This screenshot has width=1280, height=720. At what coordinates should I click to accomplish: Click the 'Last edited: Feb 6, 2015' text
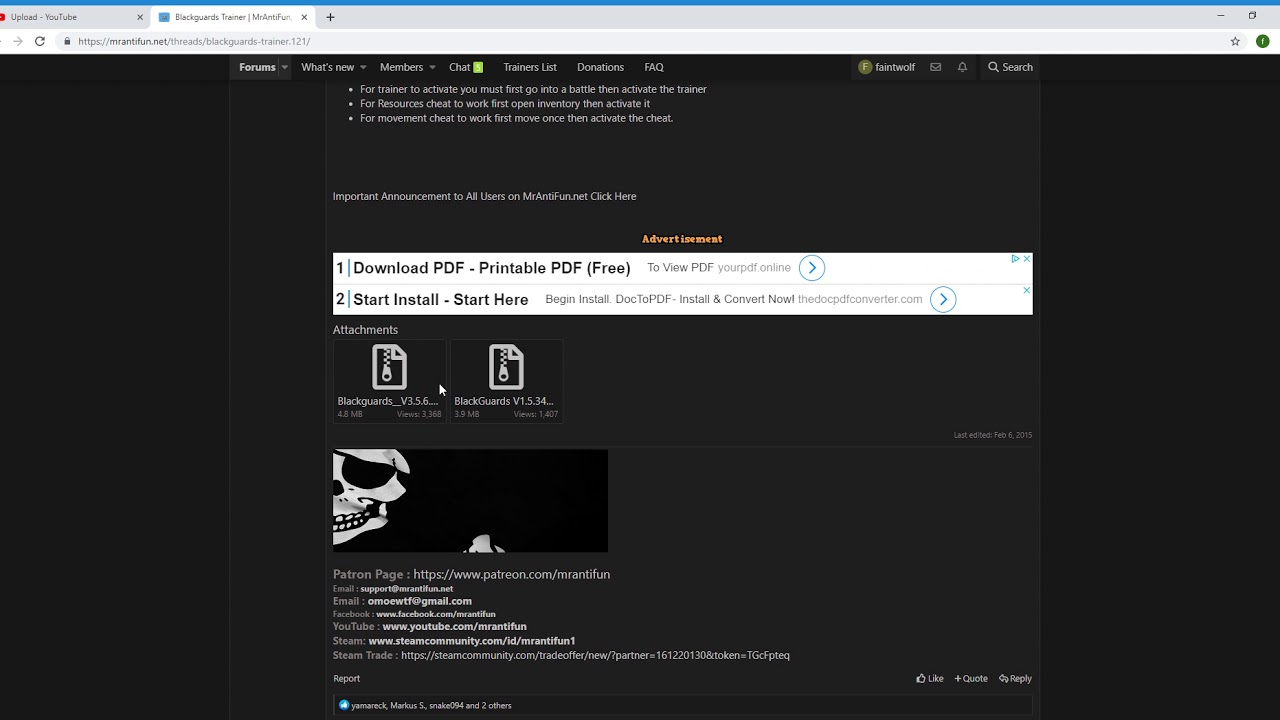point(993,435)
